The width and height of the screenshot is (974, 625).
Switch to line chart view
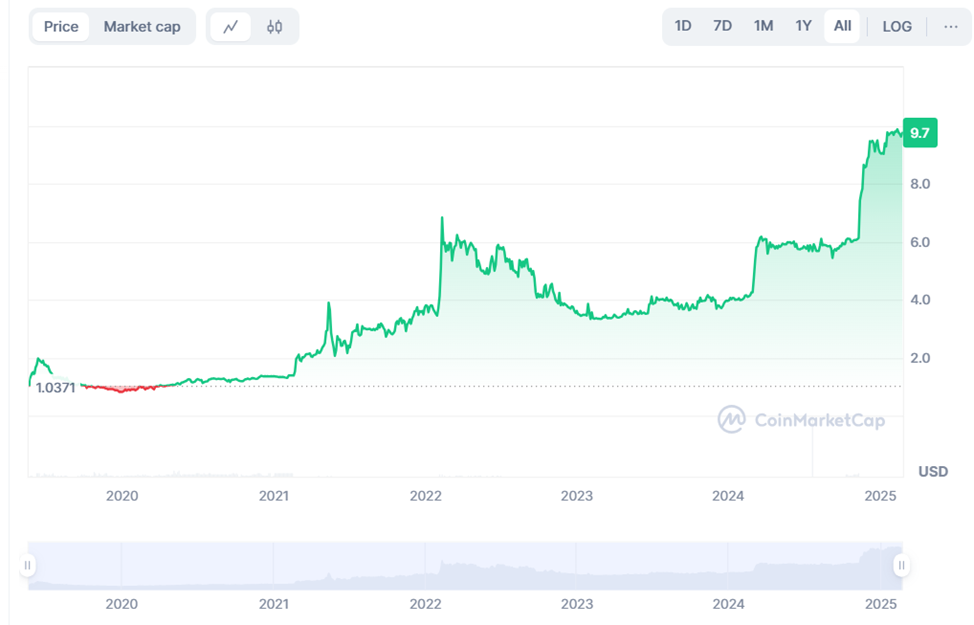pos(231,27)
